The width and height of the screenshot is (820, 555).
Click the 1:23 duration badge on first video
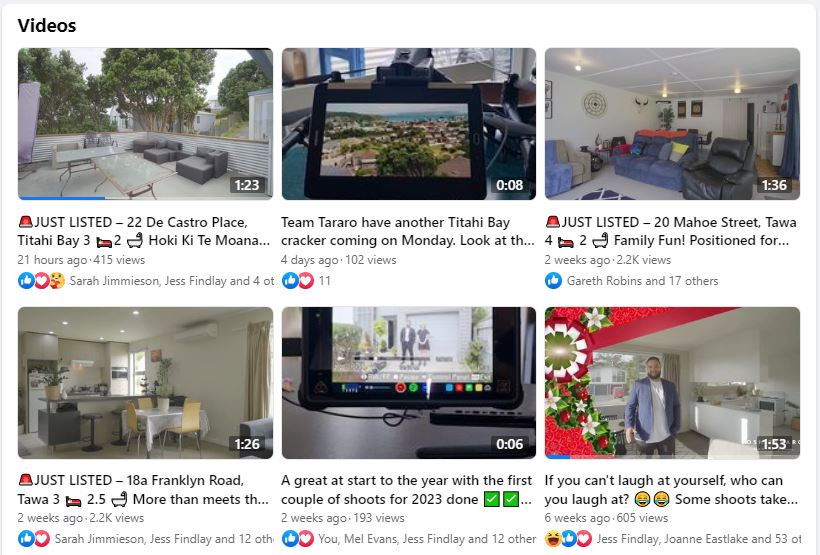pos(247,185)
